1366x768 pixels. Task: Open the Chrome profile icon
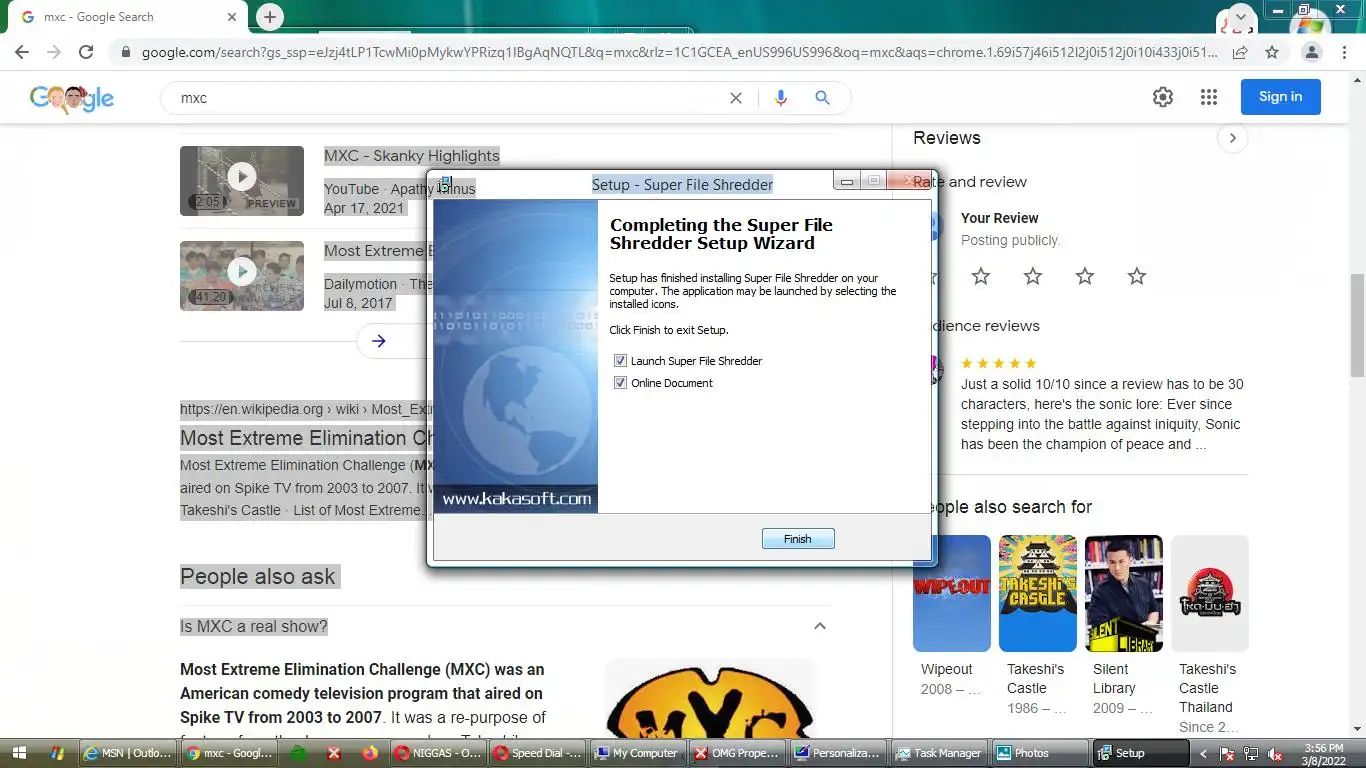1312,53
